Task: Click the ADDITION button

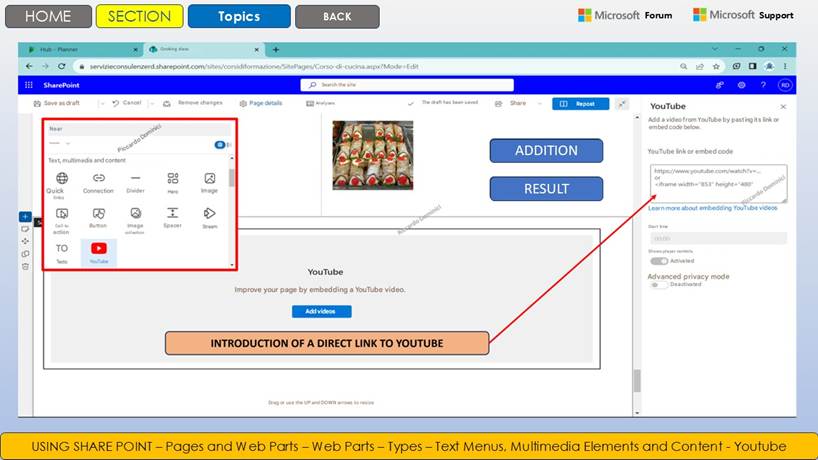Action: 546,151
